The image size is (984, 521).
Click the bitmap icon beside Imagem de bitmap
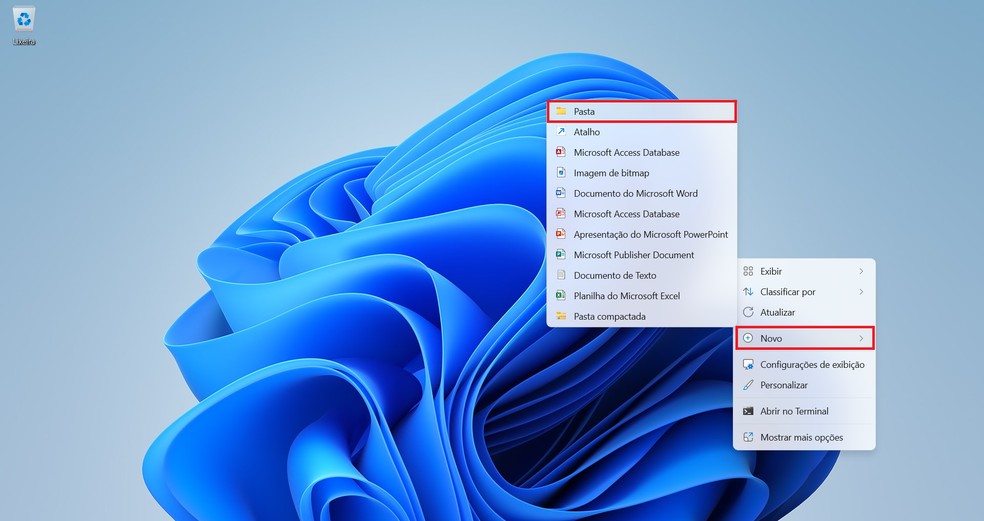point(561,173)
